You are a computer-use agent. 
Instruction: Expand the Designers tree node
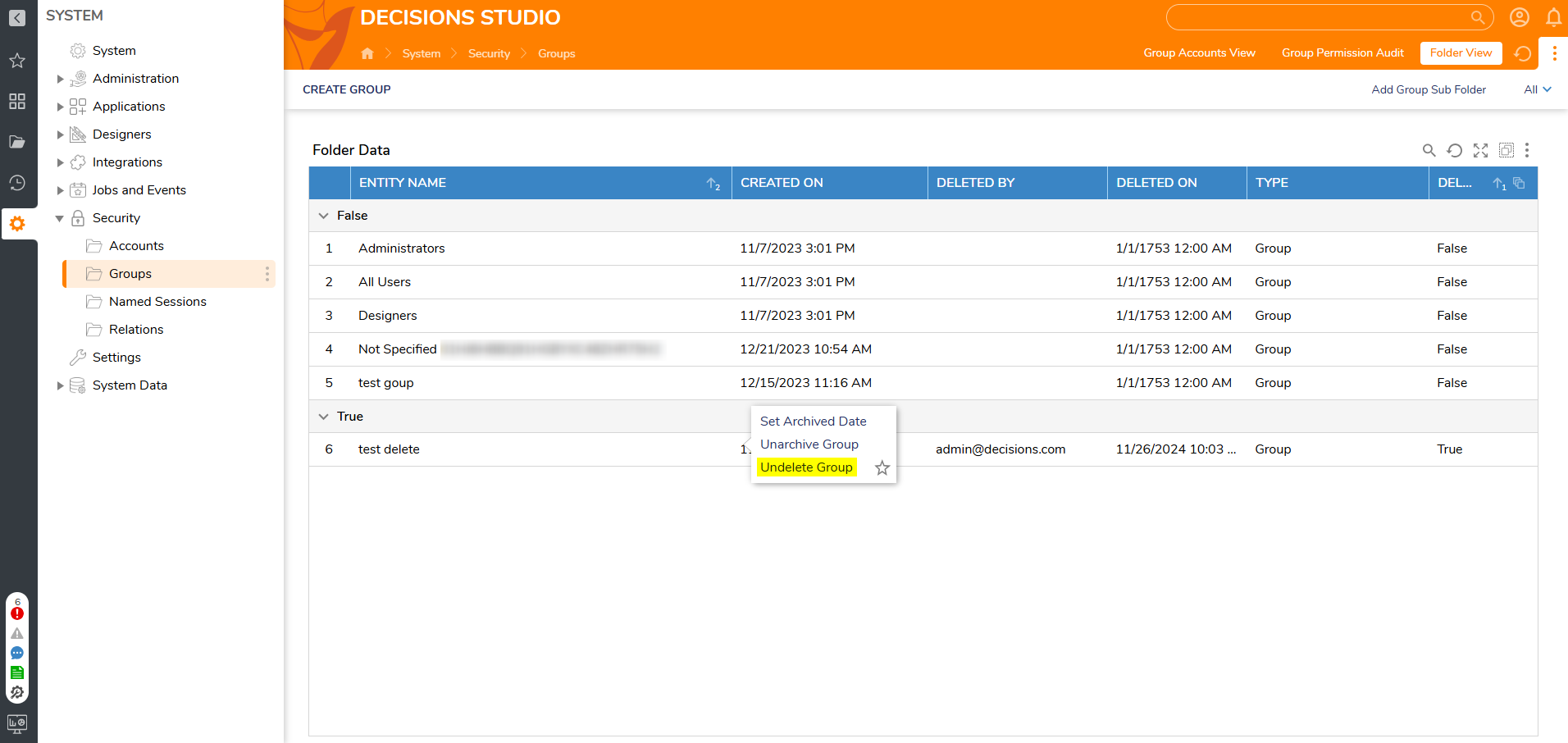(60, 134)
